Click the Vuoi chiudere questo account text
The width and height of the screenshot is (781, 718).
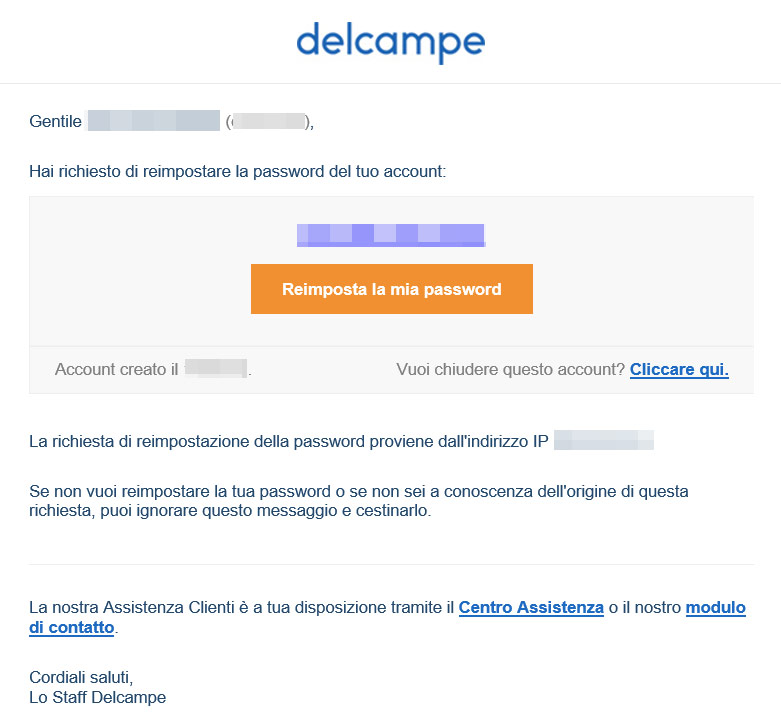click(x=511, y=369)
